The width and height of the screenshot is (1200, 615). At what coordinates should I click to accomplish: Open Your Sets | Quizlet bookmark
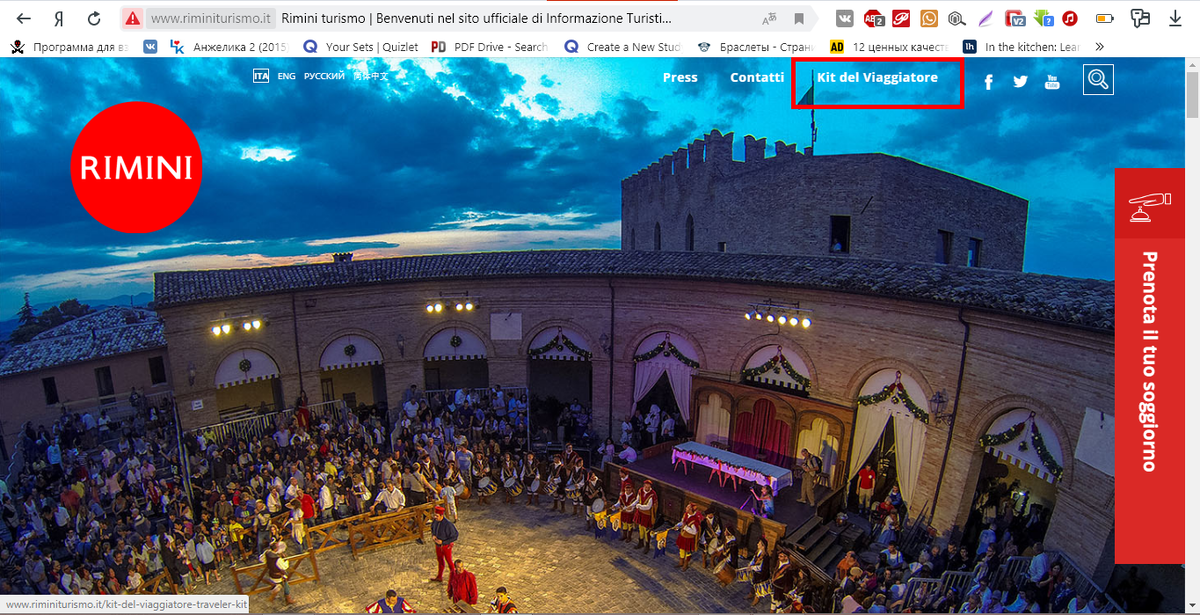pyautogui.click(x=361, y=46)
